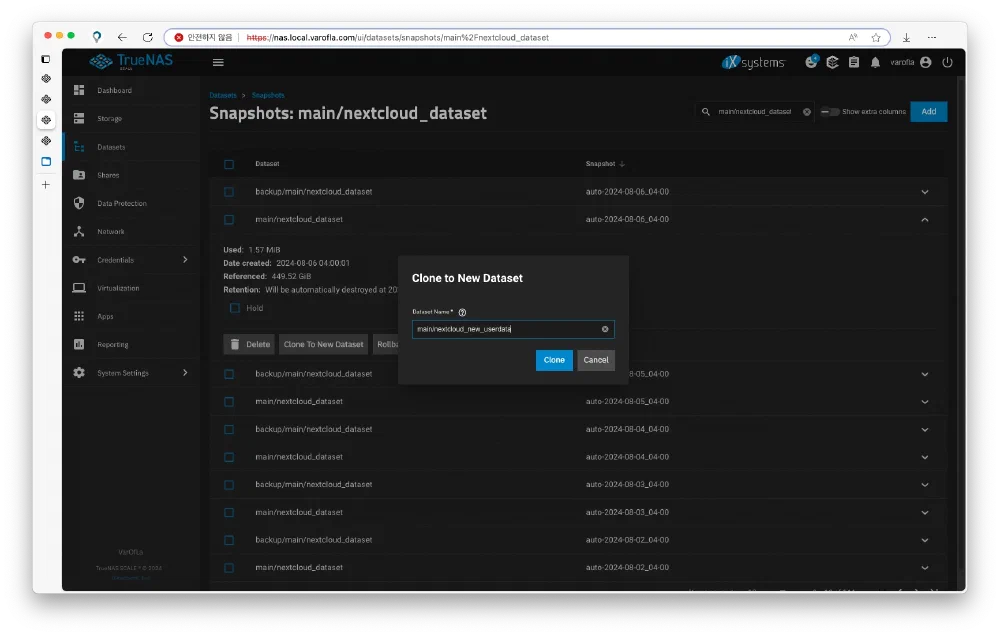Enable Show extra columns toggle

pyautogui.click(x=830, y=112)
